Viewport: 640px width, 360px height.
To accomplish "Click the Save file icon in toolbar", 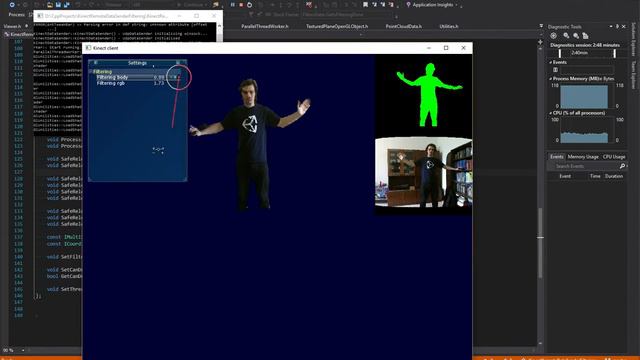I will tap(58, 5).
